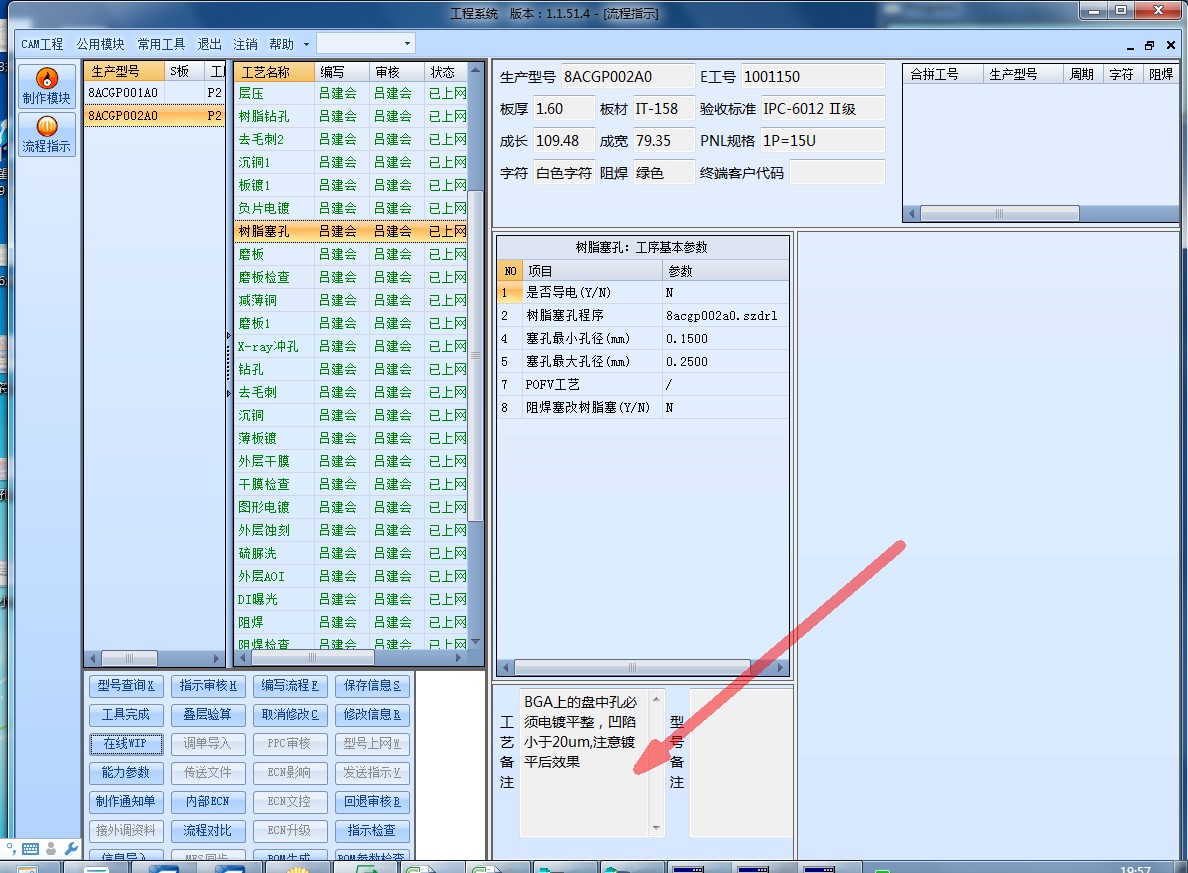Click the E工号 field showing 1001150
Image resolution: width=1188 pixels, height=873 pixels.
coord(813,77)
